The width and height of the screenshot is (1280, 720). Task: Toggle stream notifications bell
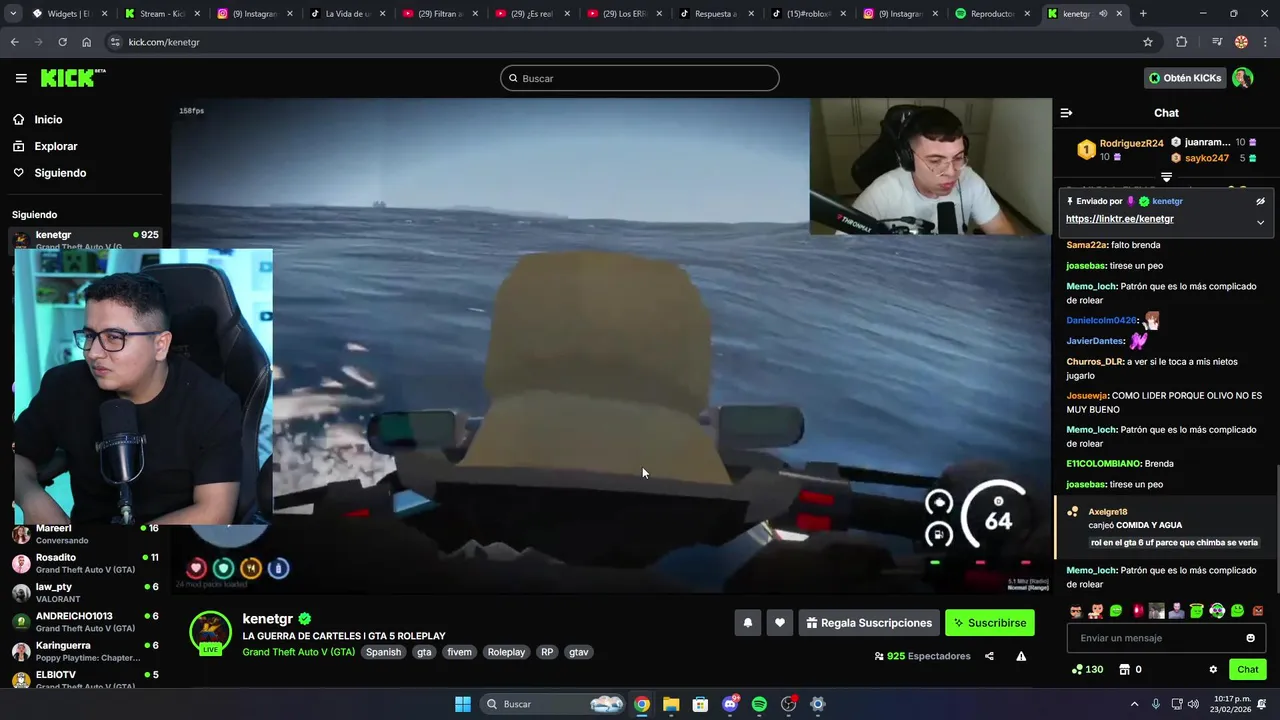(747, 623)
